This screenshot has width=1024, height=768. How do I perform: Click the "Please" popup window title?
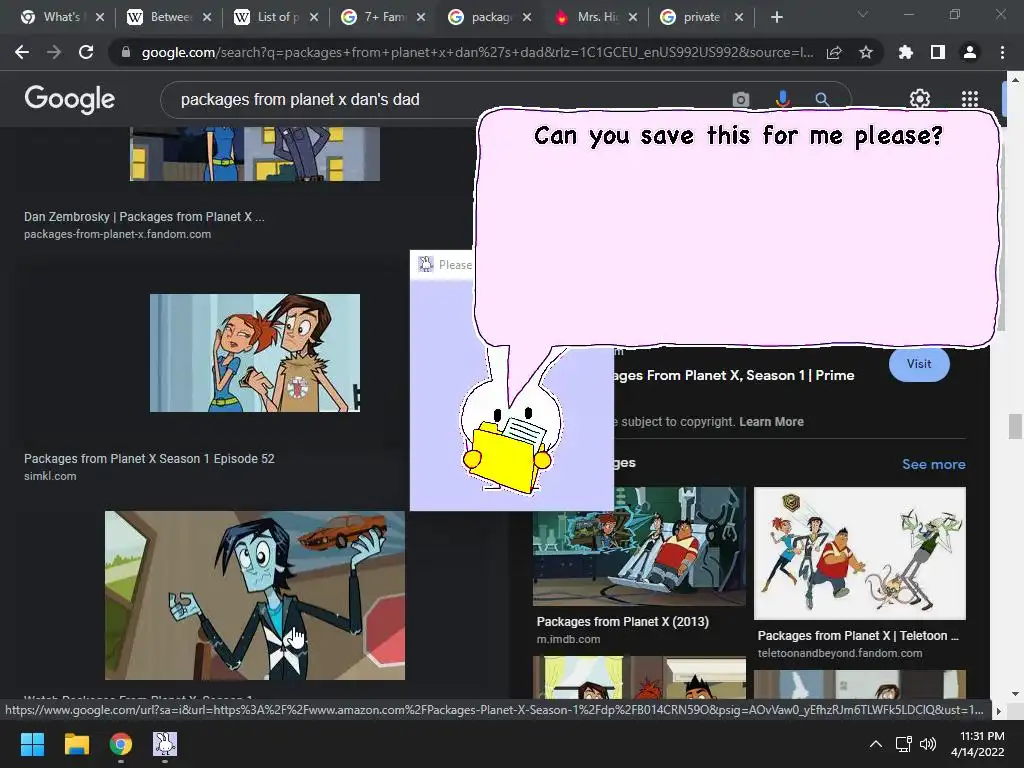(x=455, y=264)
